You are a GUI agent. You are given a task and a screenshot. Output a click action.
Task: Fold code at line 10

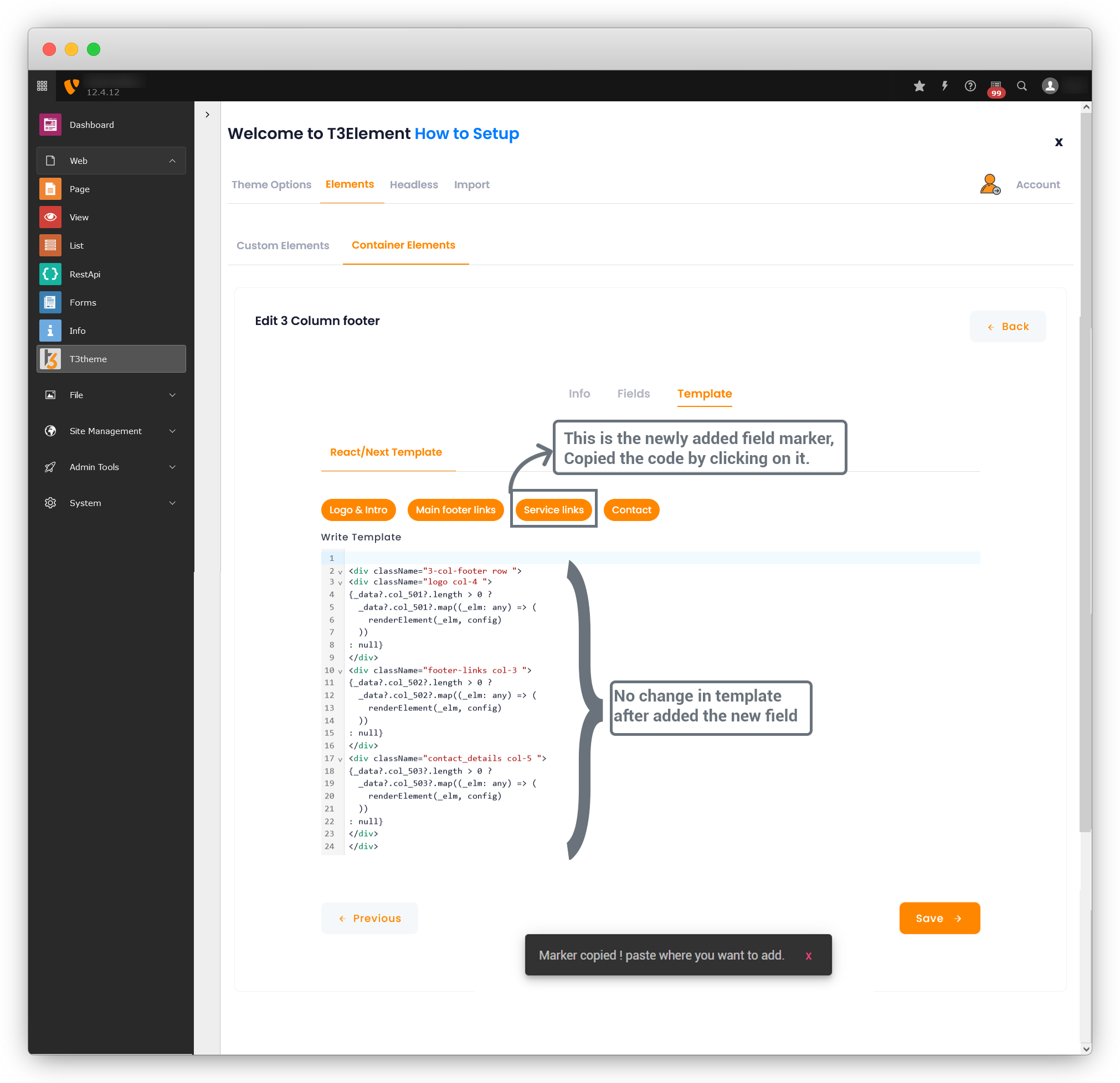click(340, 671)
